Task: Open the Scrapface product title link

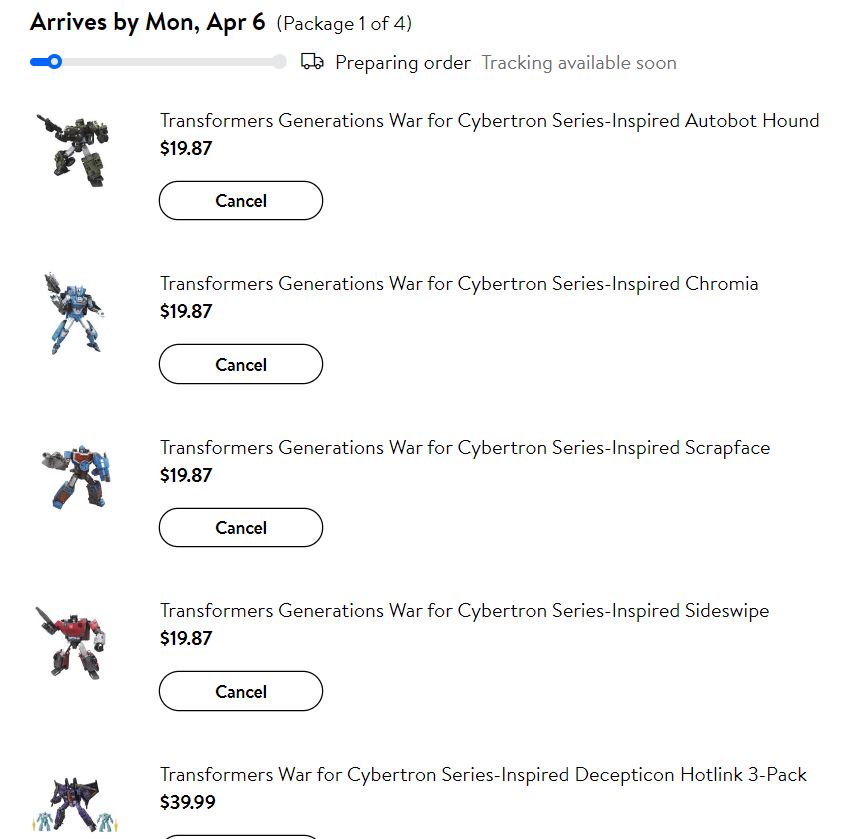Action: point(465,448)
